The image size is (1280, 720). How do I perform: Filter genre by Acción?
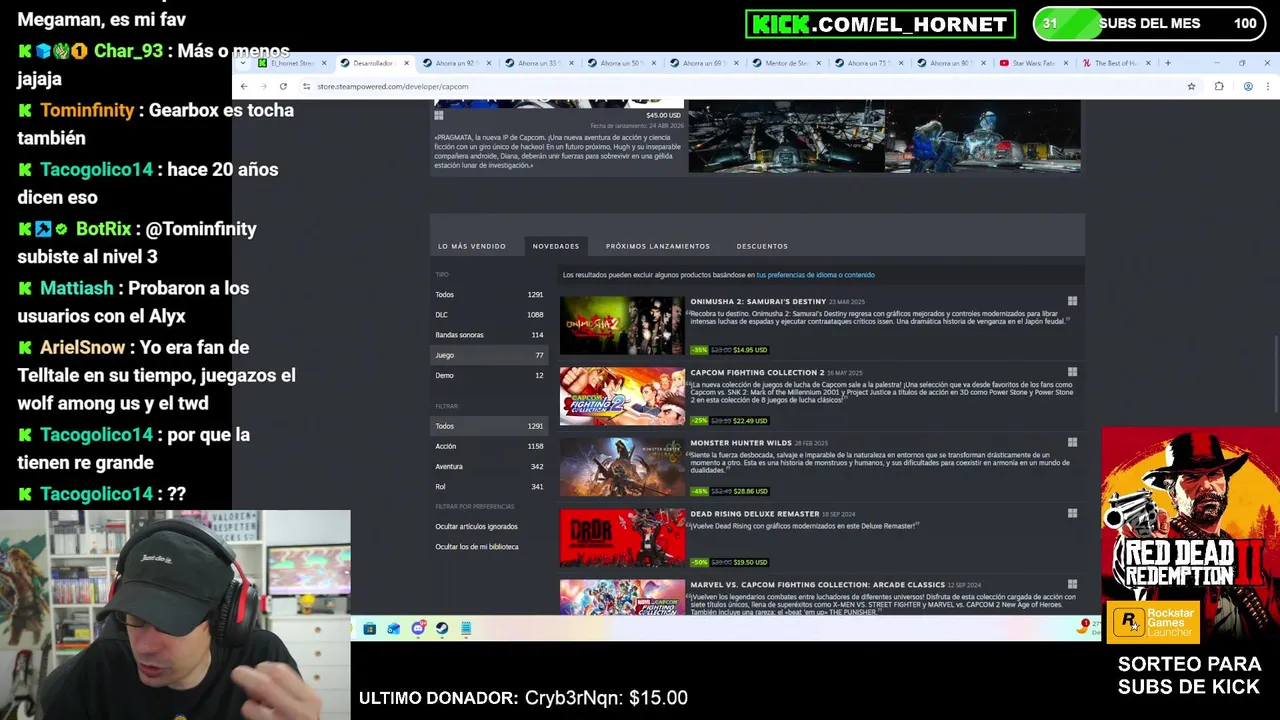(489, 446)
